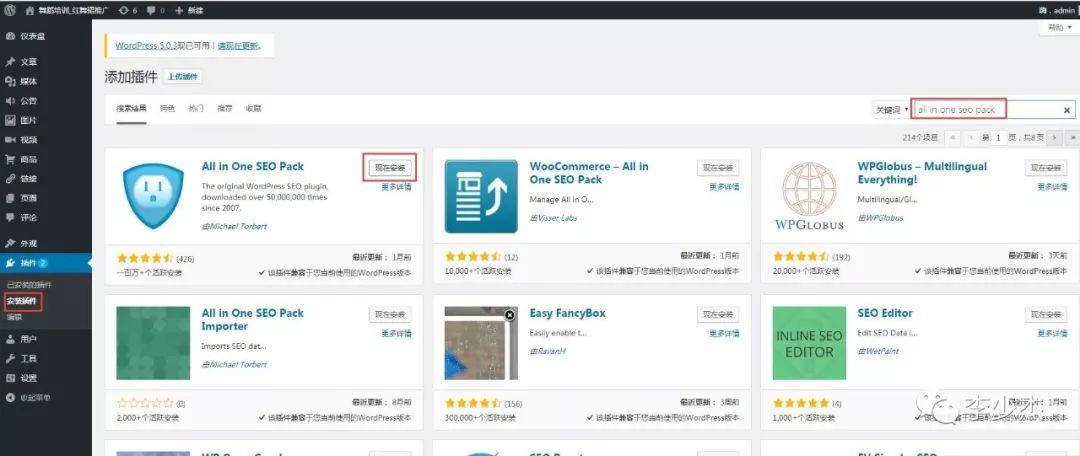Switch to the 热门 popular tab

(196, 109)
